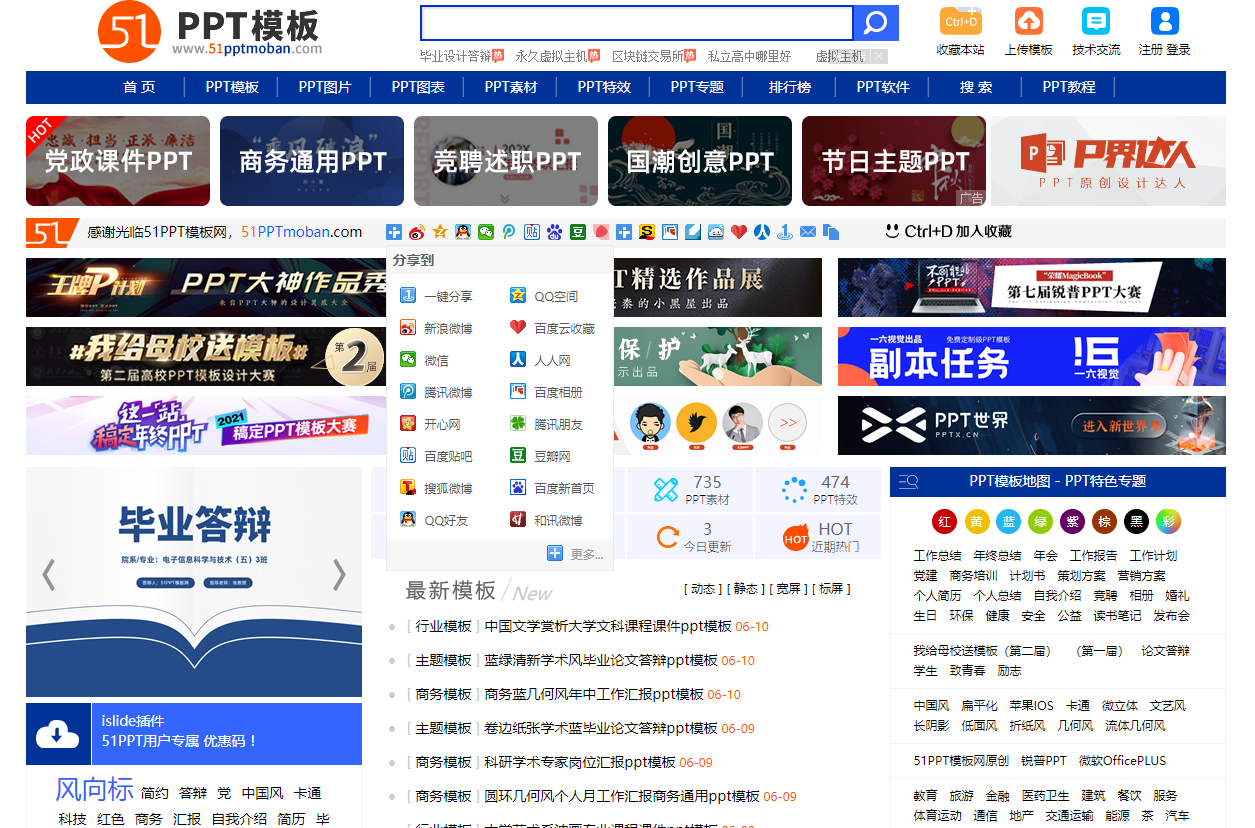Open the PPT软件 navigation item
Screen dimensions: 1255x828
pyautogui.click(x=883, y=87)
